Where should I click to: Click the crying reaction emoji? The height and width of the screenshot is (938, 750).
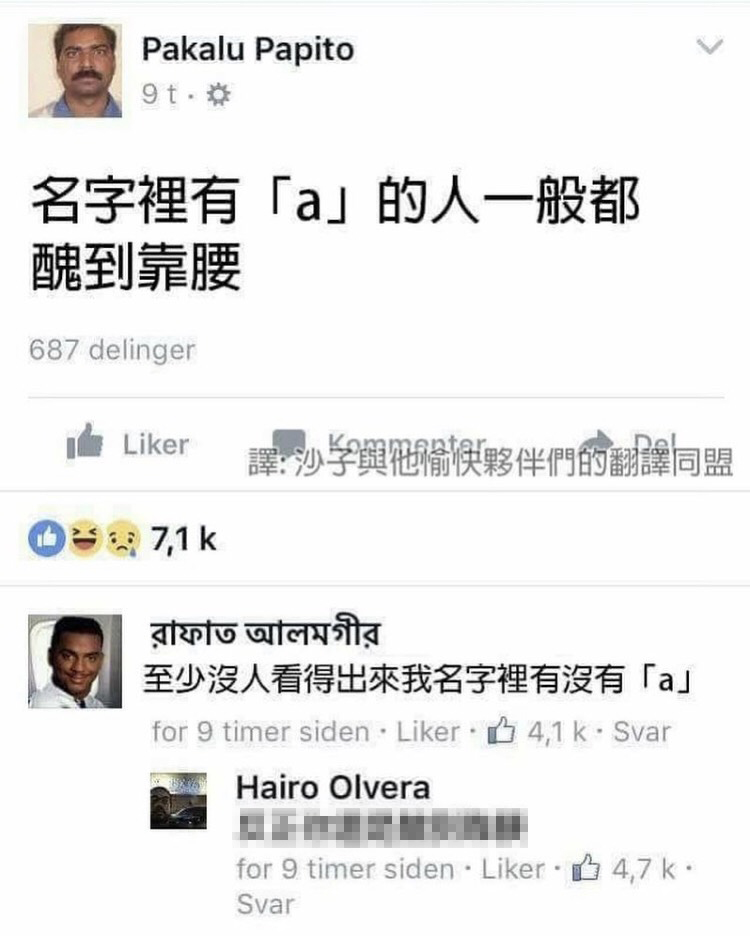(123, 538)
